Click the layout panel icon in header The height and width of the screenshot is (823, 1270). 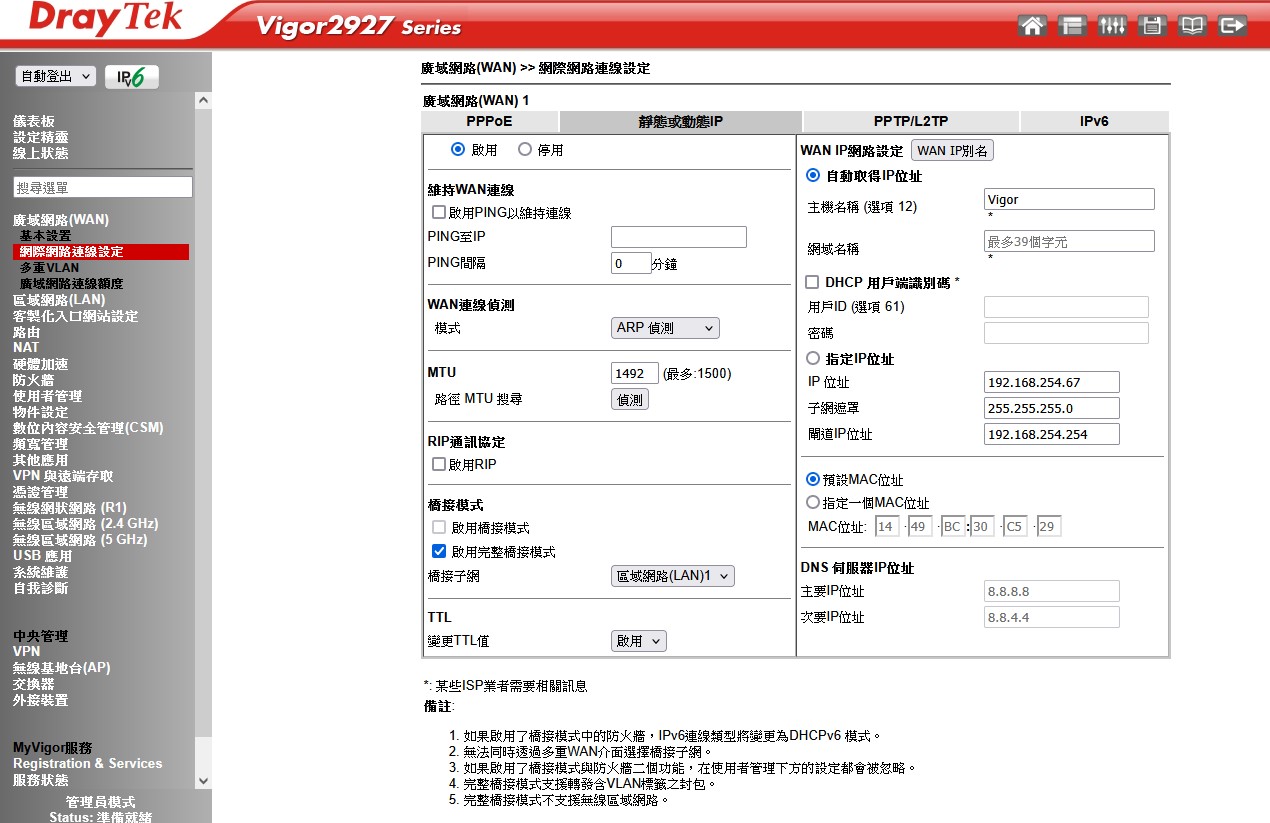(1072, 26)
